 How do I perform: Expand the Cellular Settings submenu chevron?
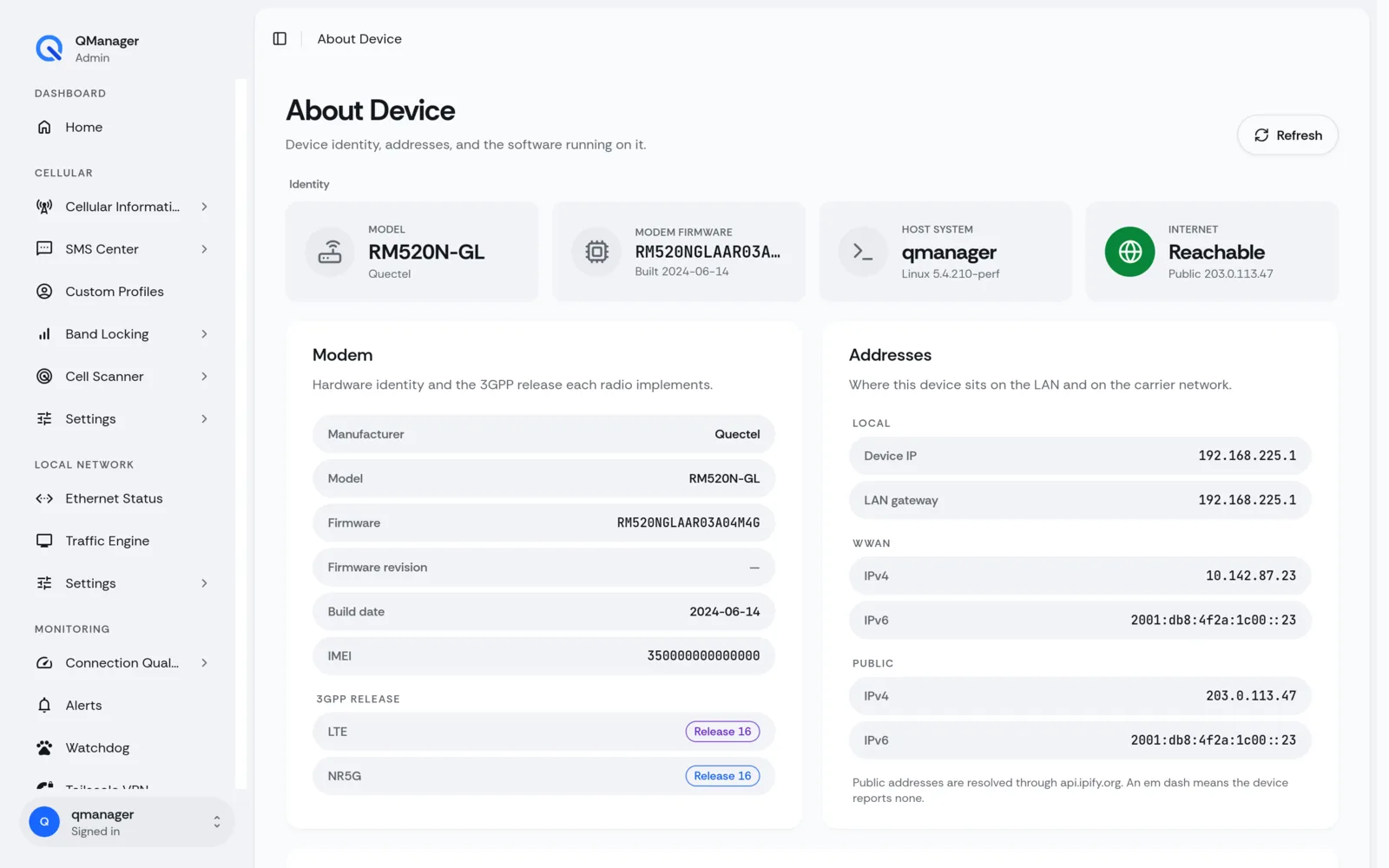click(x=205, y=419)
